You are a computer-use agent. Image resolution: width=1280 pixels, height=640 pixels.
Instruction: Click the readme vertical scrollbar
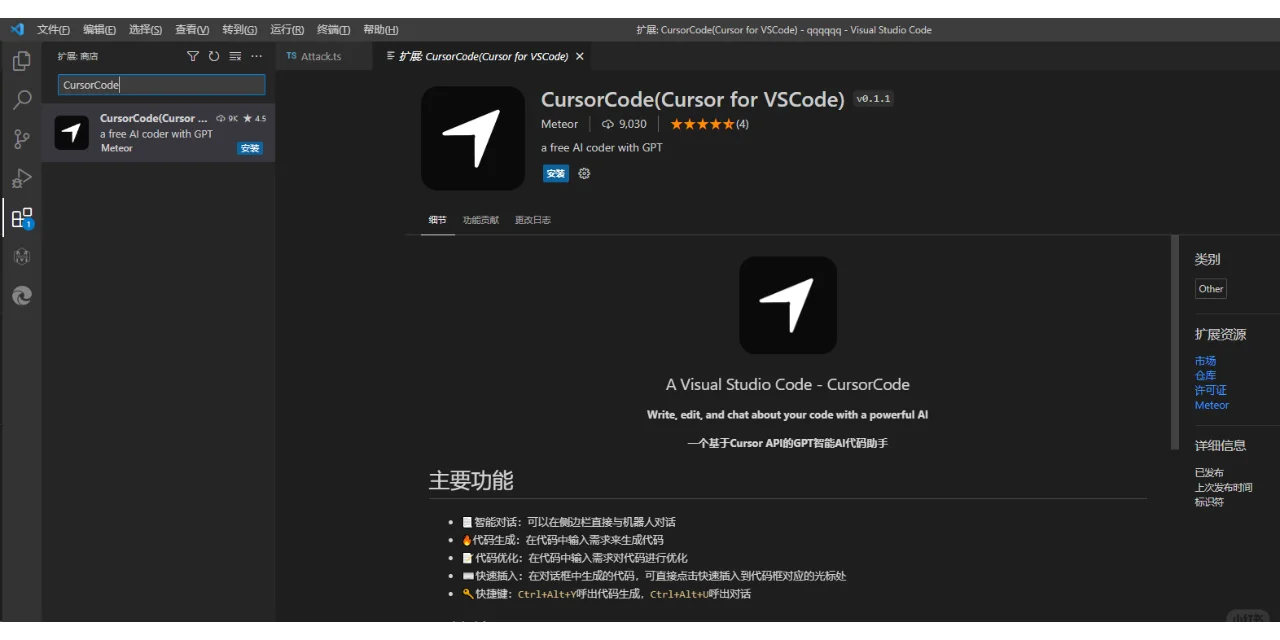coord(1176,343)
